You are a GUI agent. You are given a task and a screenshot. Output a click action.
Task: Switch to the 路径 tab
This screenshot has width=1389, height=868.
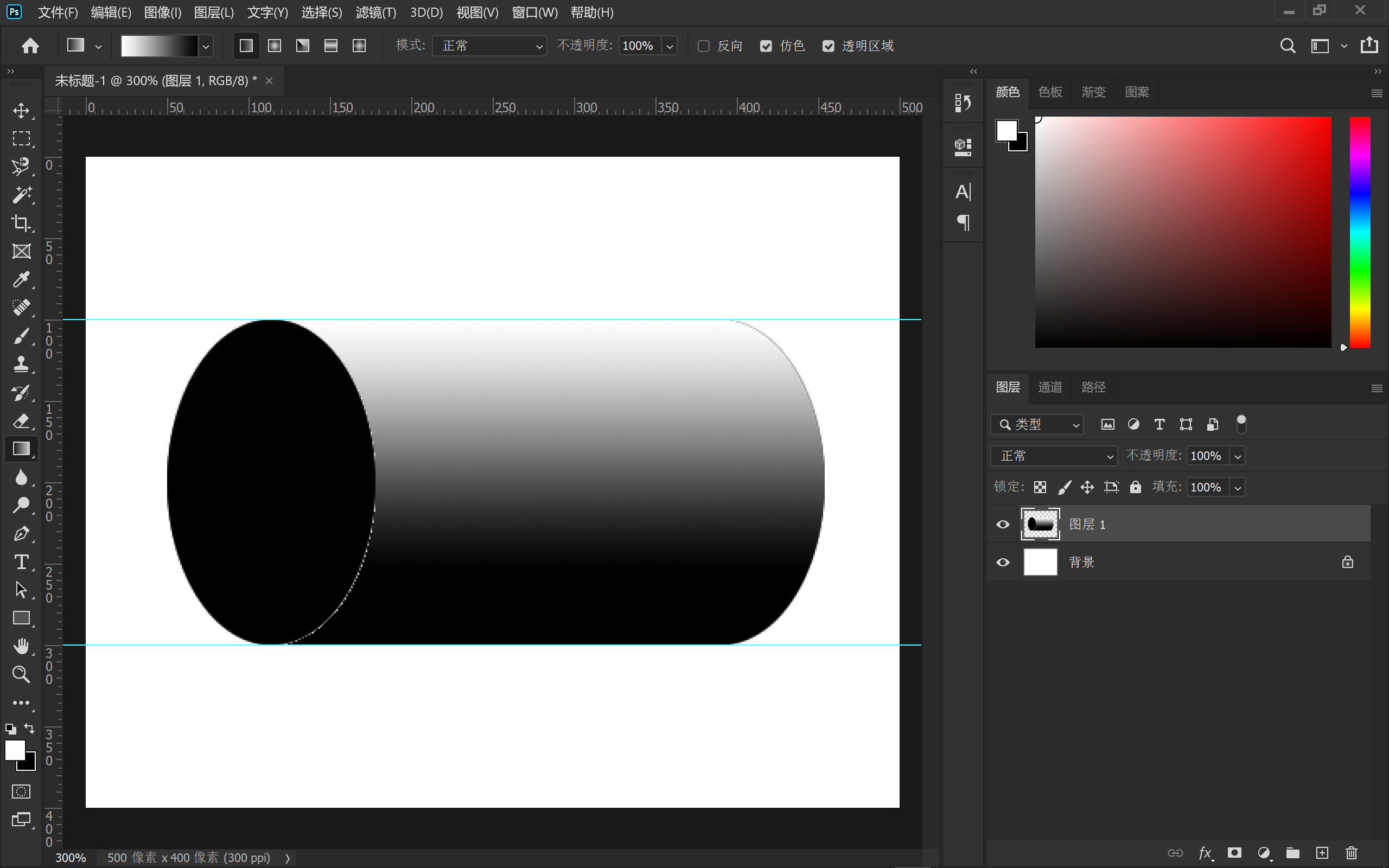pos(1093,387)
